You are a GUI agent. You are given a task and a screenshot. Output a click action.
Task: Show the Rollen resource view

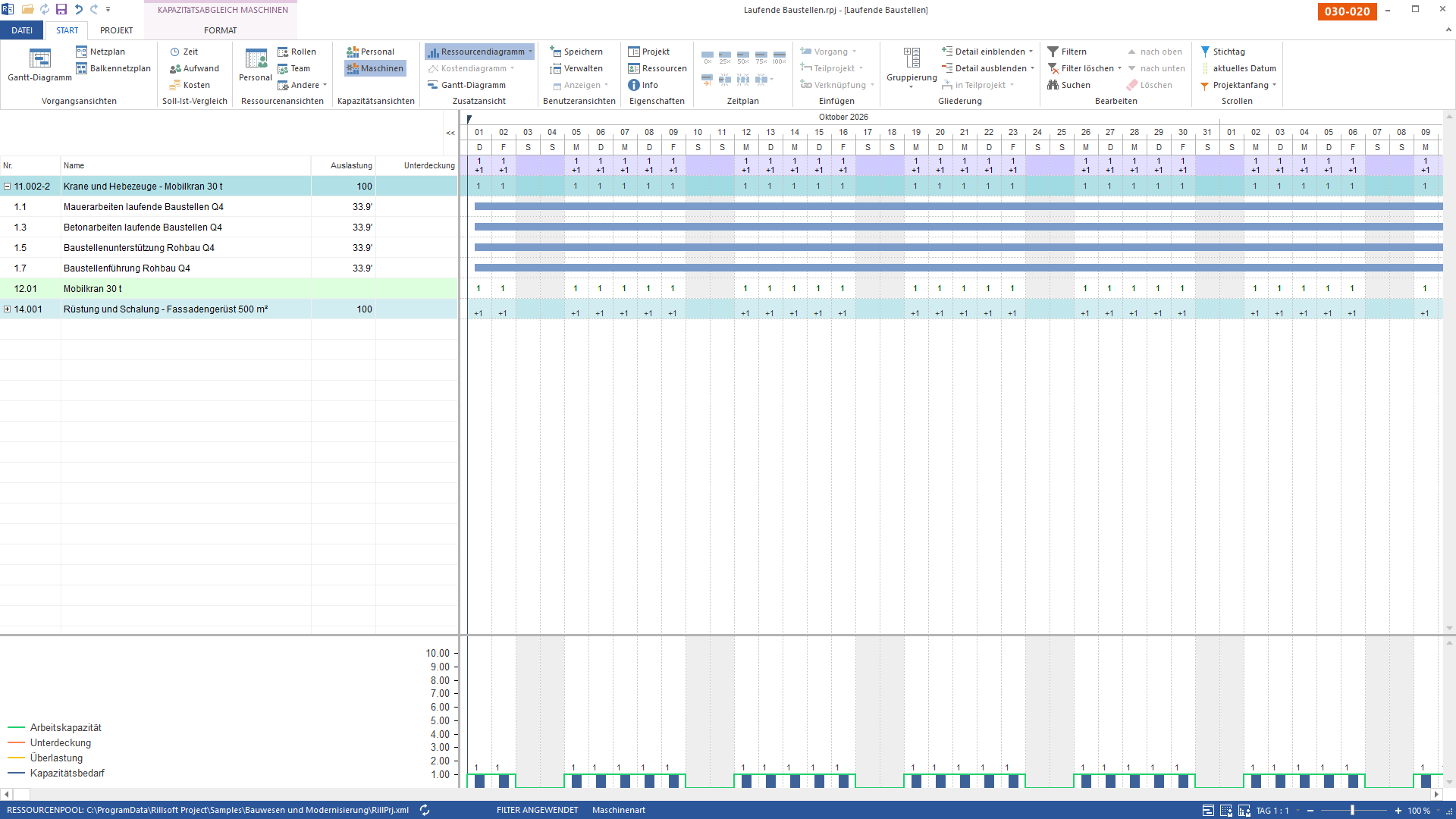click(x=297, y=52)
